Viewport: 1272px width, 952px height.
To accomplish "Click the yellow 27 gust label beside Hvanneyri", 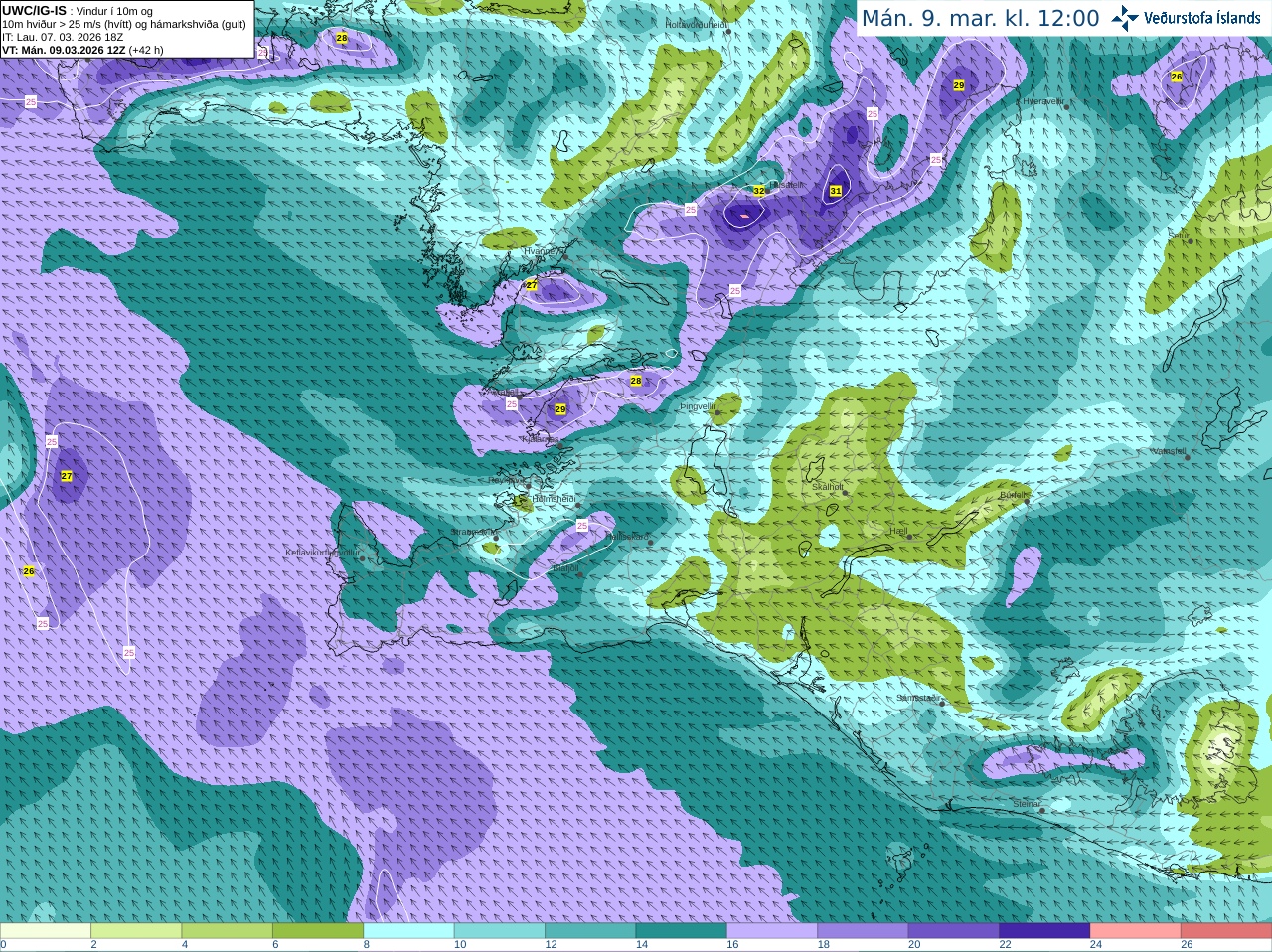I will click(532, 285).
